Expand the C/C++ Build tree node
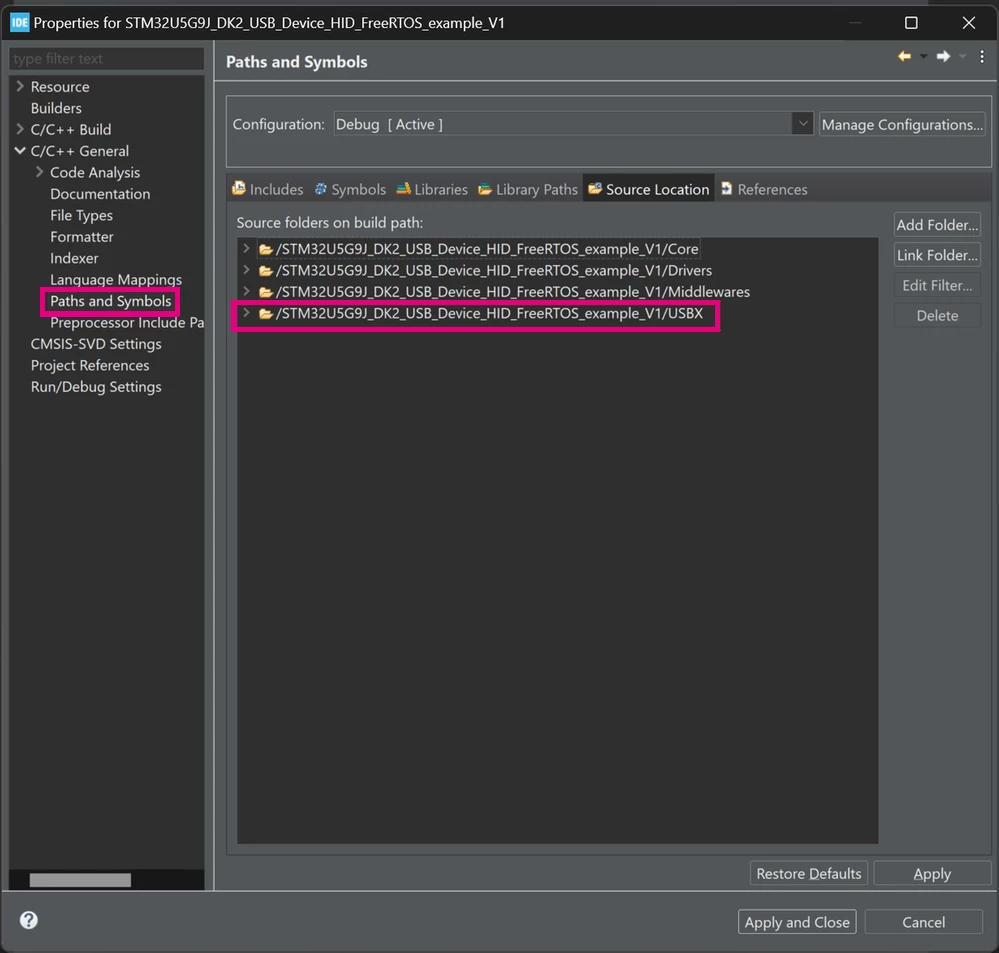The image size is (999, 953). pos(20,129)
